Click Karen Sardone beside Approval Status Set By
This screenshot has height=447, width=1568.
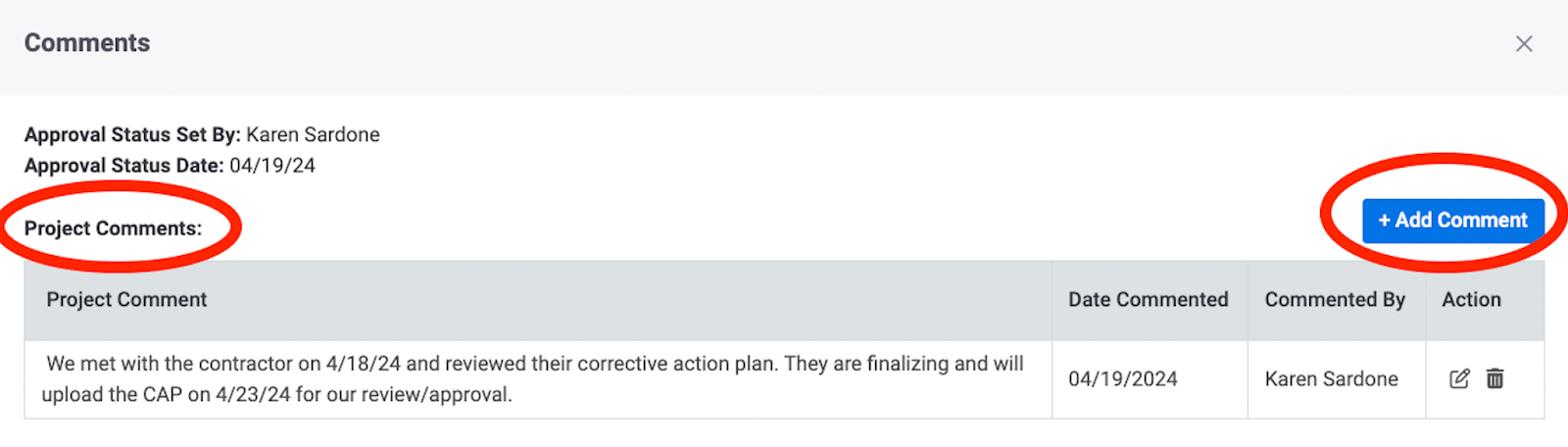pos(314,135)
